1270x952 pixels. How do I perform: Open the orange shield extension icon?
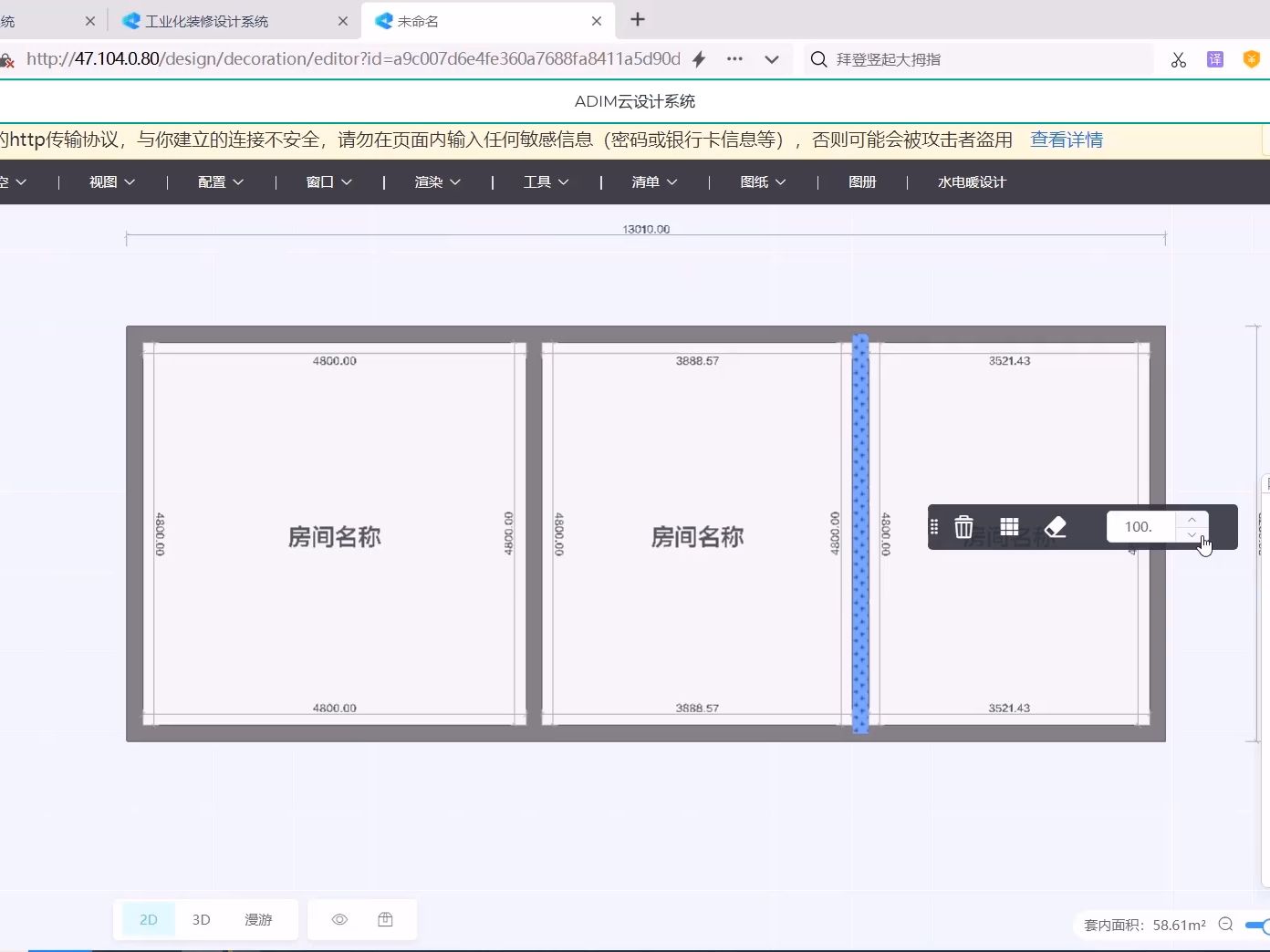[1252, 59]
